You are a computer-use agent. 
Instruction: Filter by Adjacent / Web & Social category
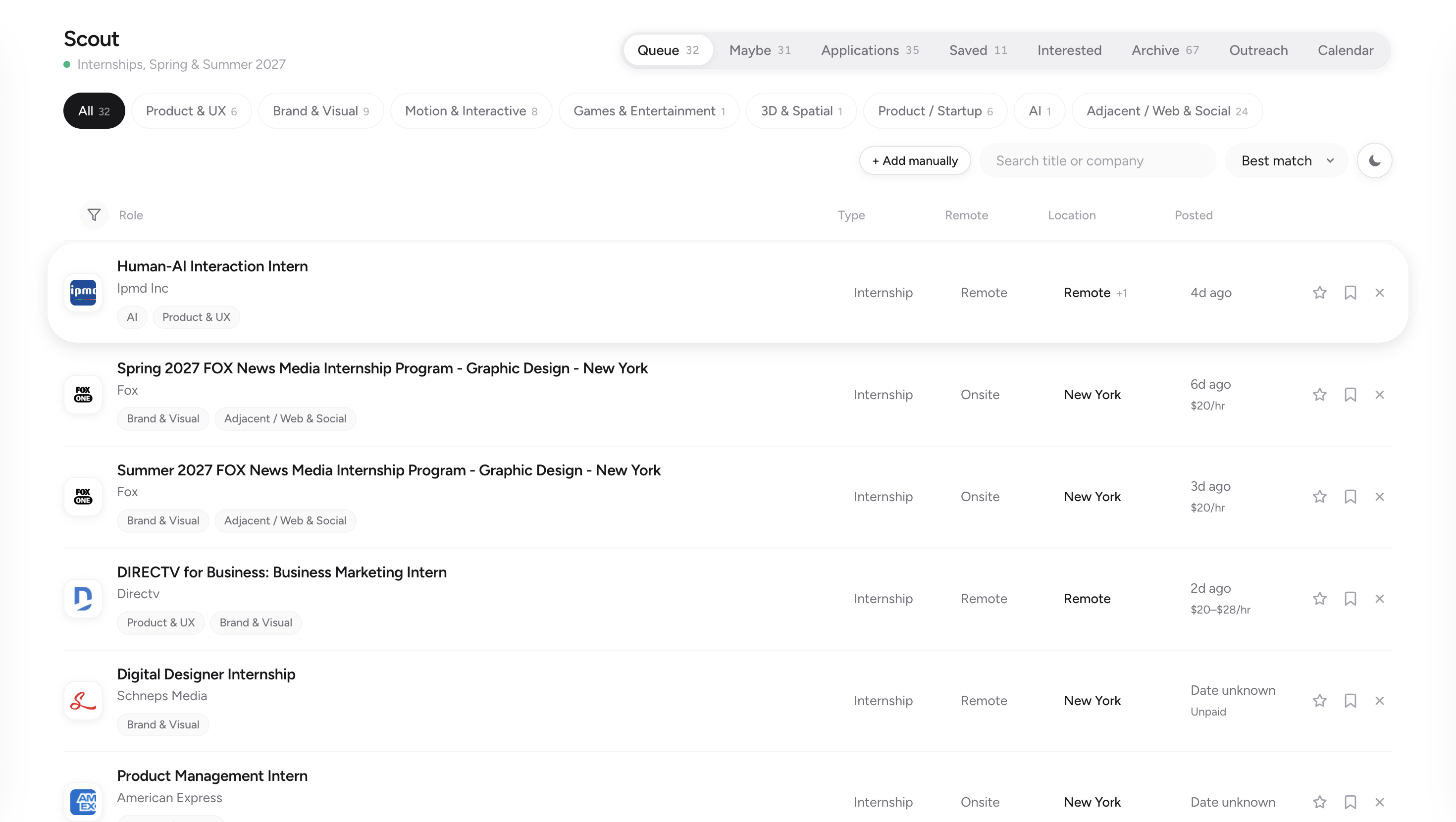point(1167,111)
